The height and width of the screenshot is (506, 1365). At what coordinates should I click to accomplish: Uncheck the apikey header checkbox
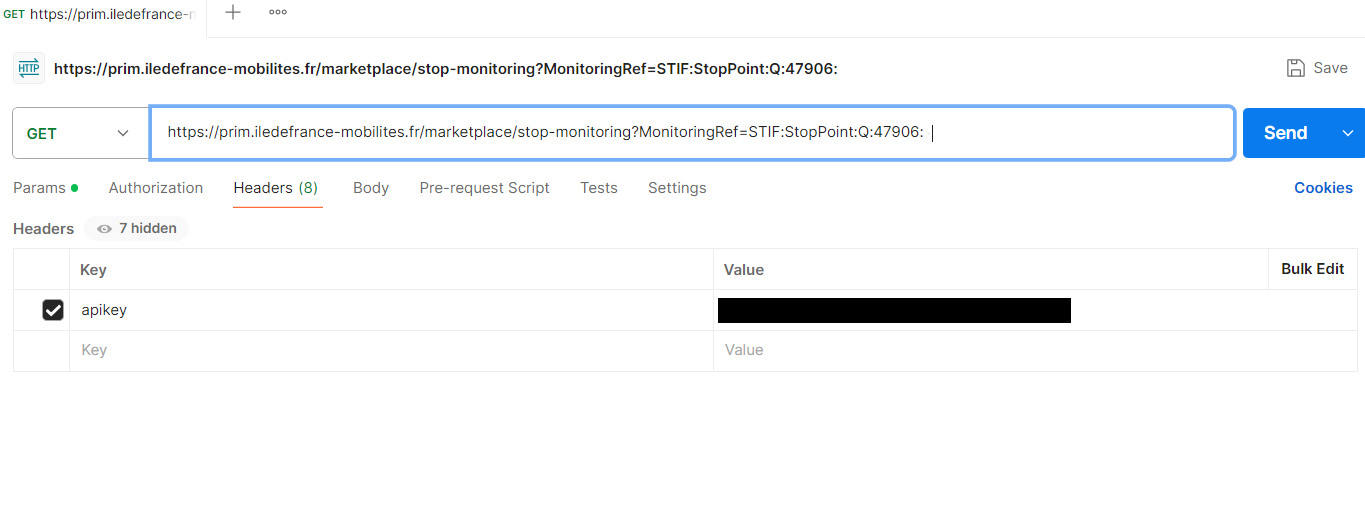[x=53, y=310]
